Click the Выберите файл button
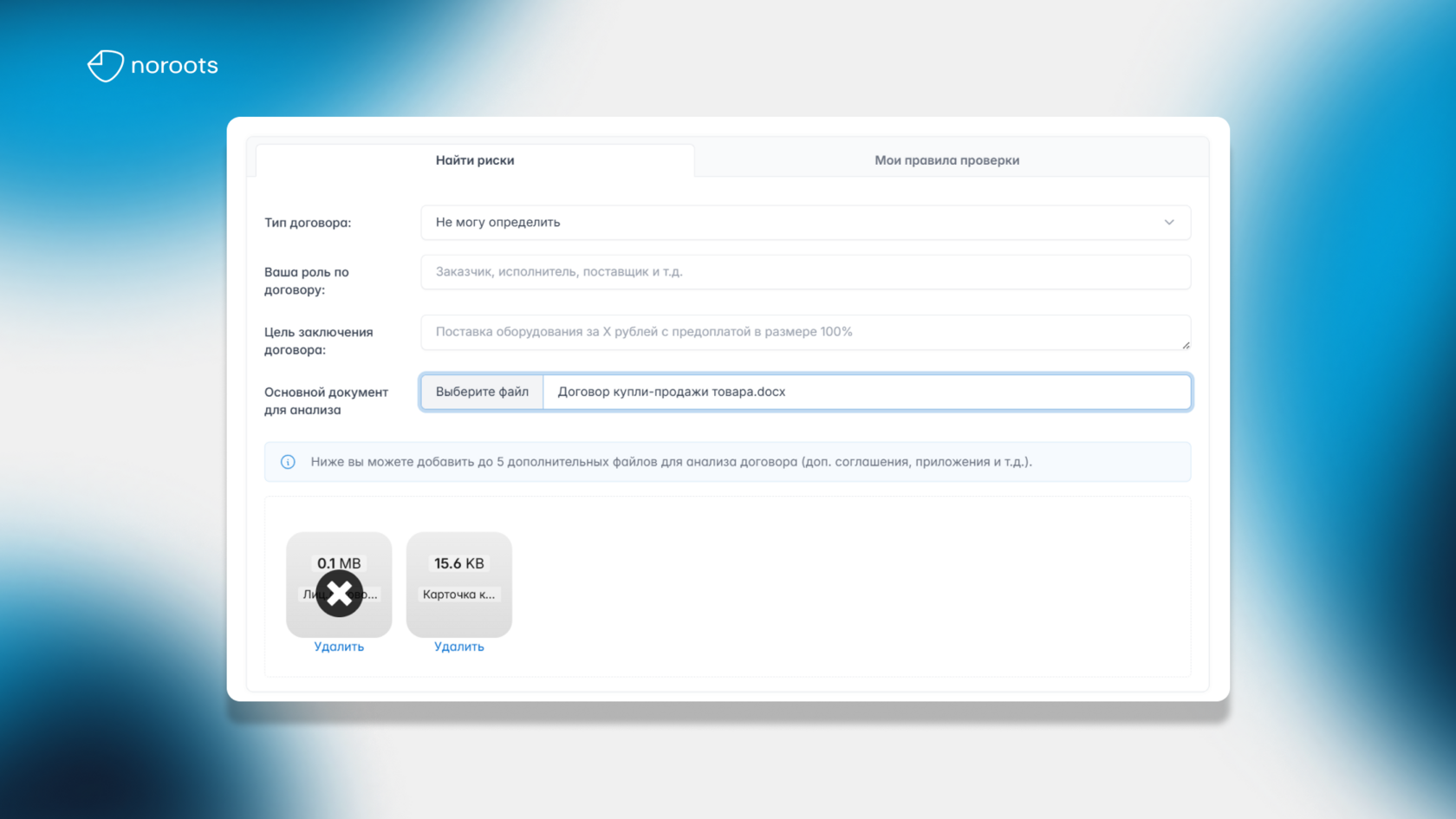The height and width of the screenshot is (819, 1456). [482, 392]
